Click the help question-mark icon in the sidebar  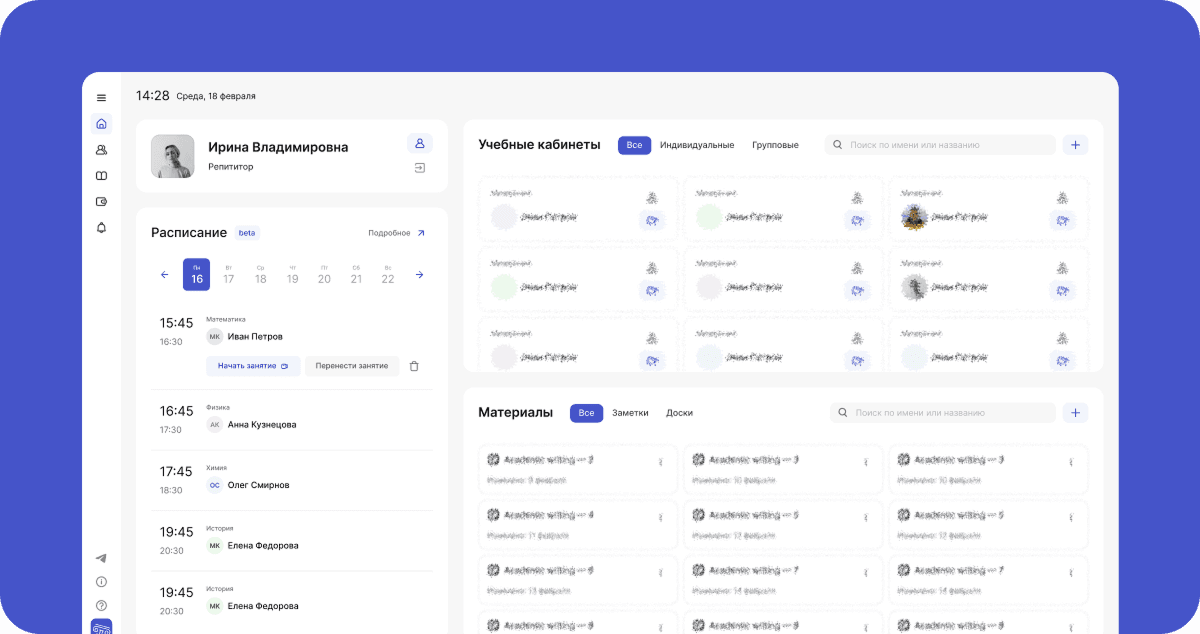100,605
